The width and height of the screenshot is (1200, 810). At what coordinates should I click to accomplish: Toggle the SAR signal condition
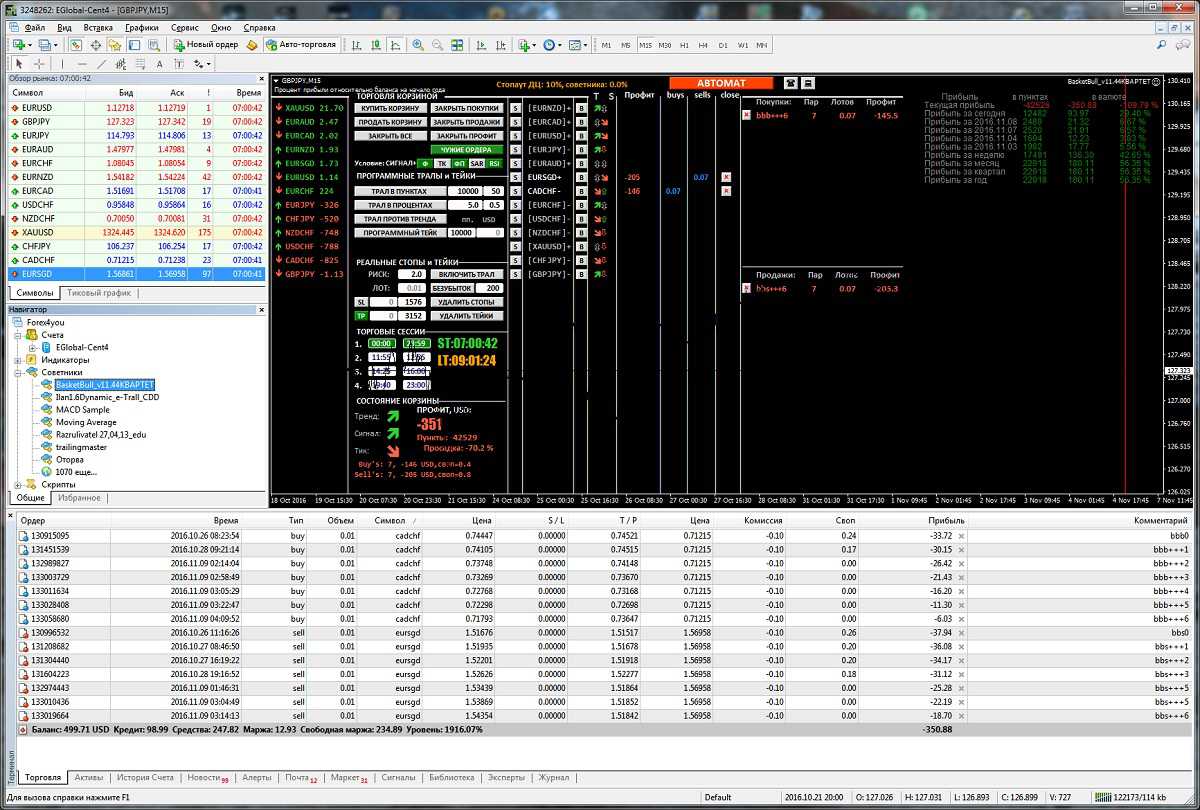pyautogui.click(x=477, y=163)
